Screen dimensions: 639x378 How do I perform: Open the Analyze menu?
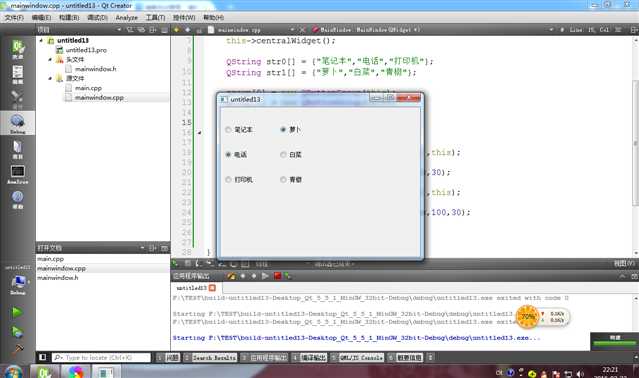click(x=127, y=18)
